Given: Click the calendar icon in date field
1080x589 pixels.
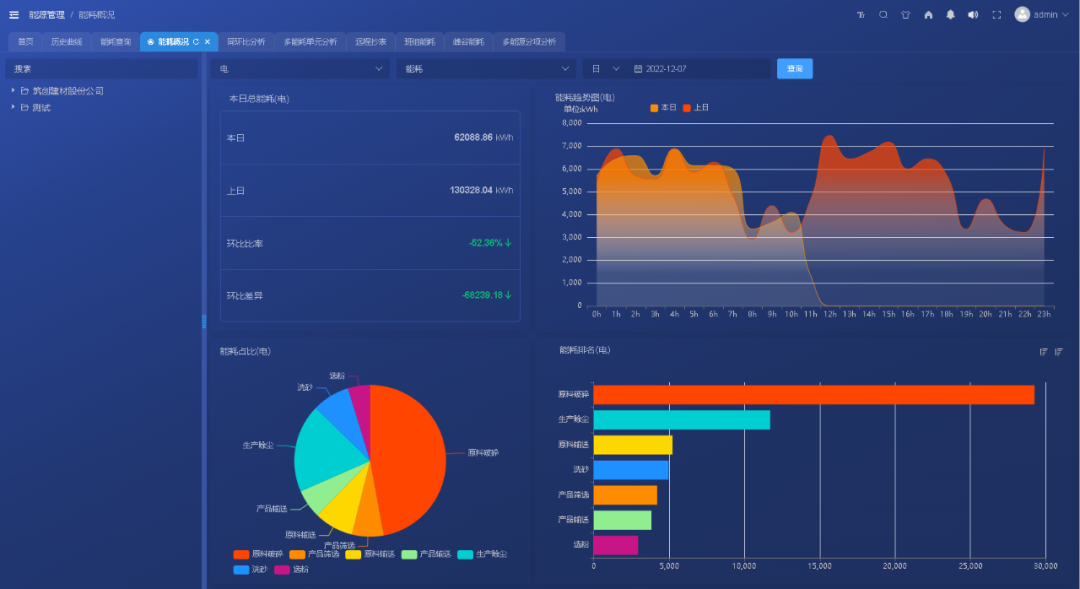Looking at the screenshot, I should coord(638,69).
